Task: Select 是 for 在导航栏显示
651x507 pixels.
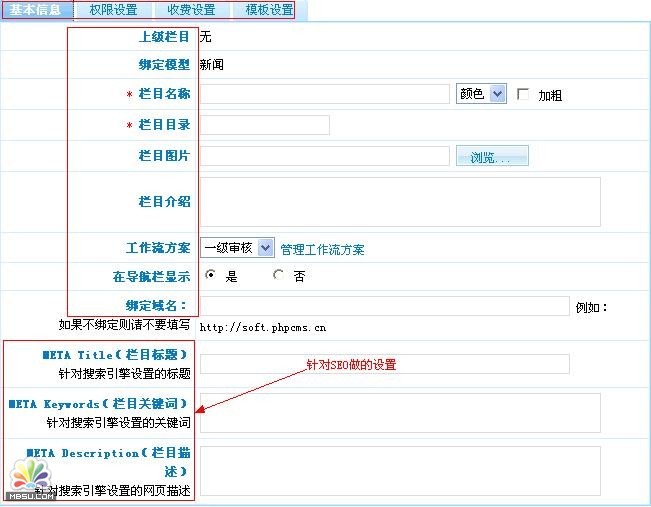Action: tap(210, 276)
